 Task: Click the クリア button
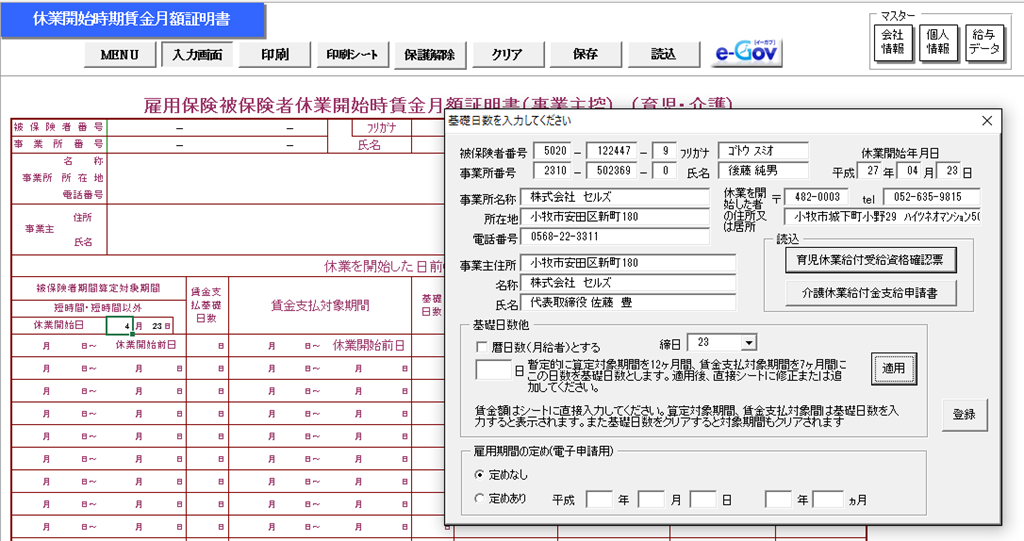507,55
